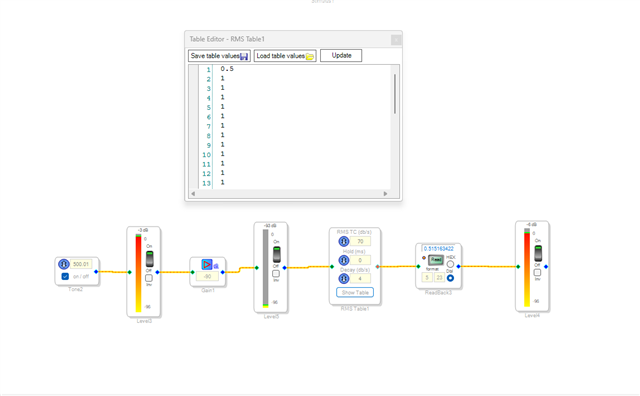This screenshot has width=640, height=396.
Task: Click the Read button in ReadBack3
Action: click(436, 260)
